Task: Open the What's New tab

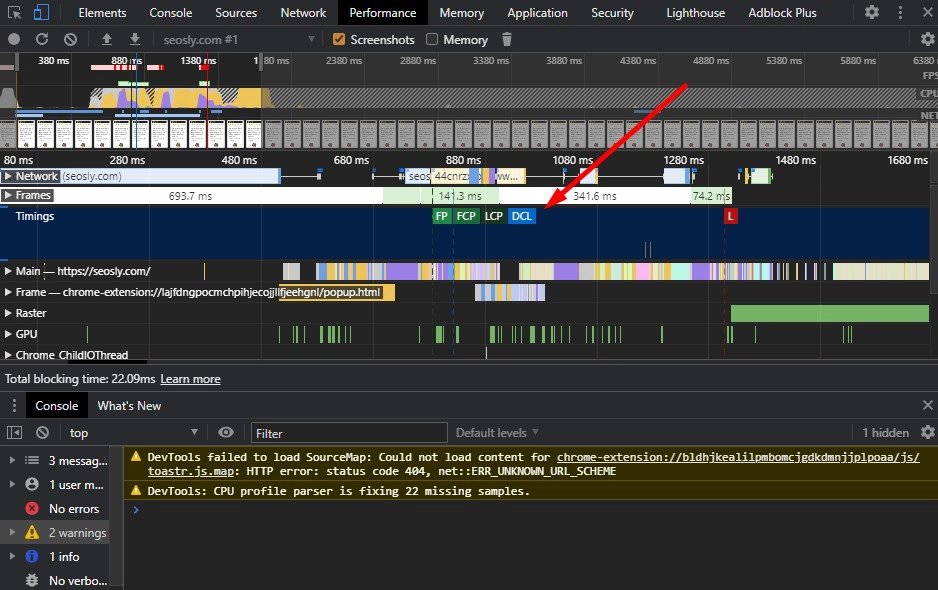Action: coord(129,405)
